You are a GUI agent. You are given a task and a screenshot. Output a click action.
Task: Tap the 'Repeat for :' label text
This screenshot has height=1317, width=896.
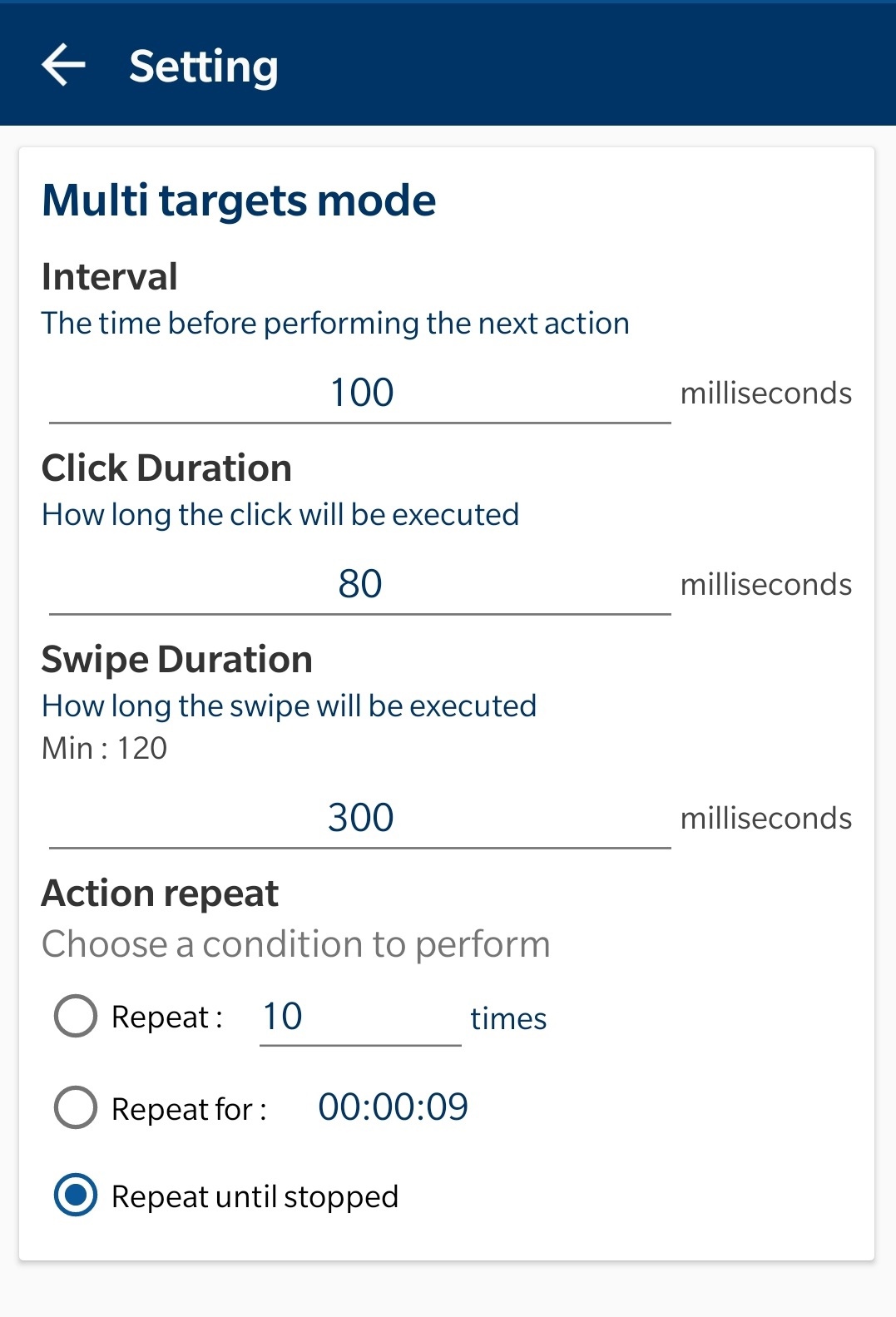tap(189, 1110)
